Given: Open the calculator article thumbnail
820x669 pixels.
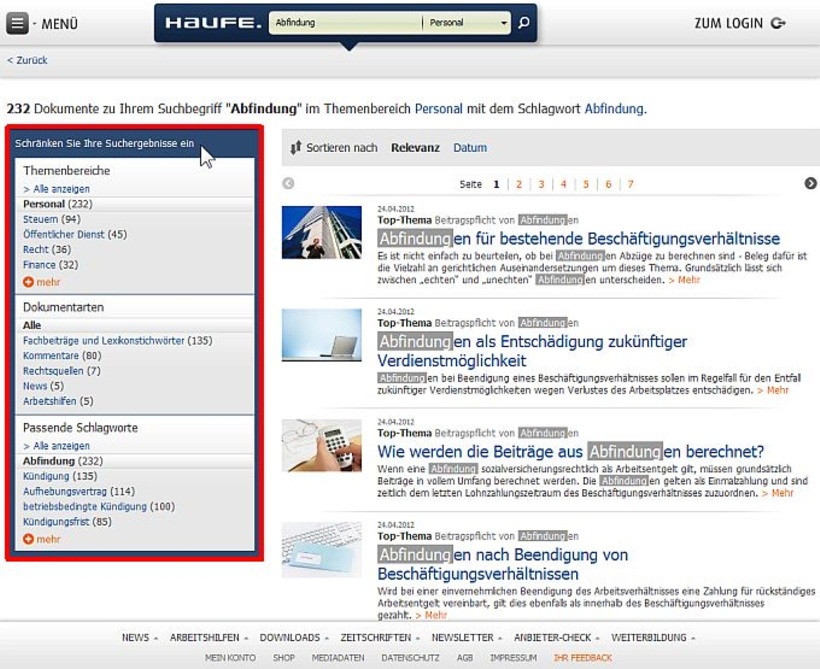Looking at the screenshot, I should coord(321,446).
